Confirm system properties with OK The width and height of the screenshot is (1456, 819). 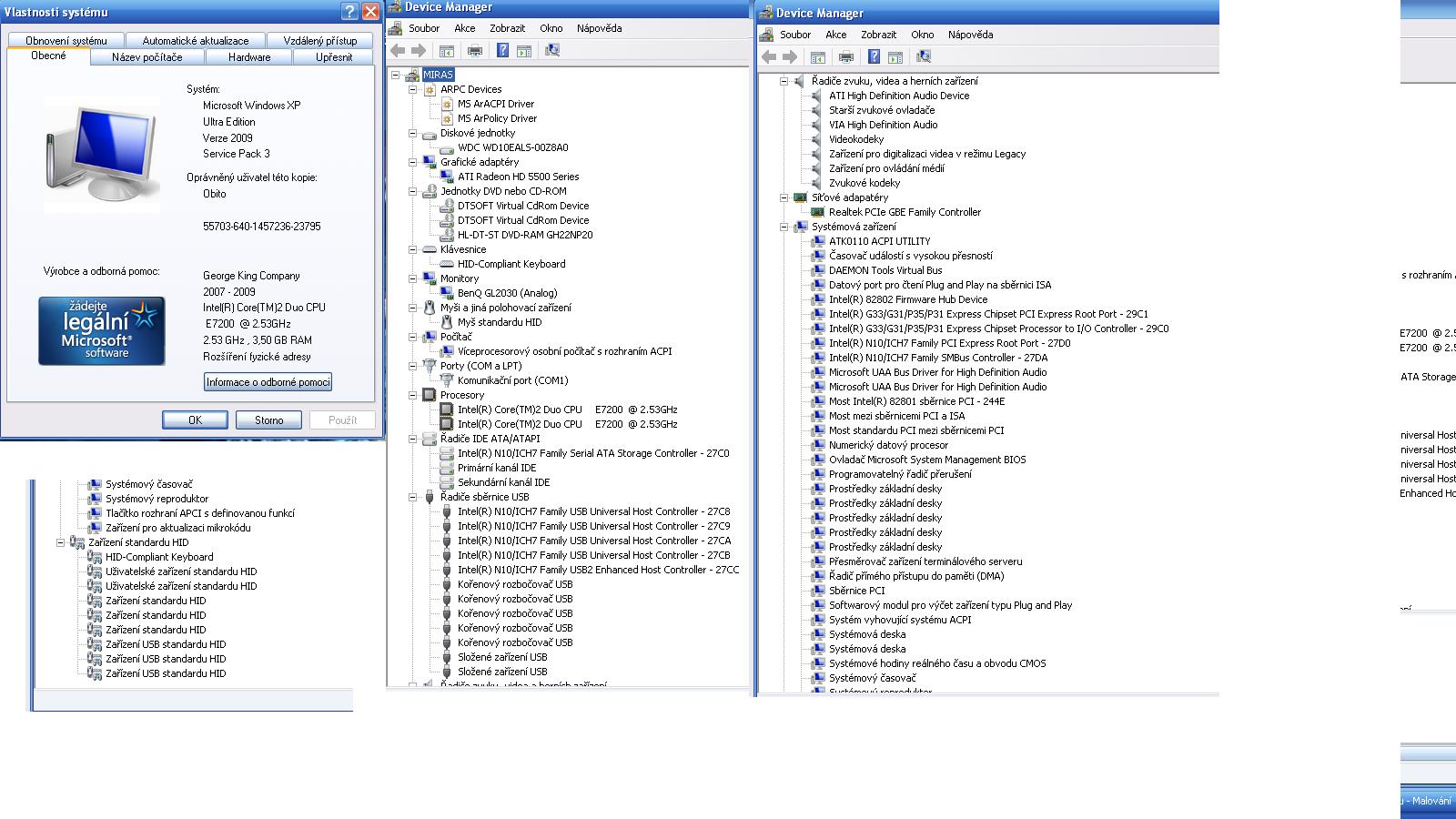point(196,420)
